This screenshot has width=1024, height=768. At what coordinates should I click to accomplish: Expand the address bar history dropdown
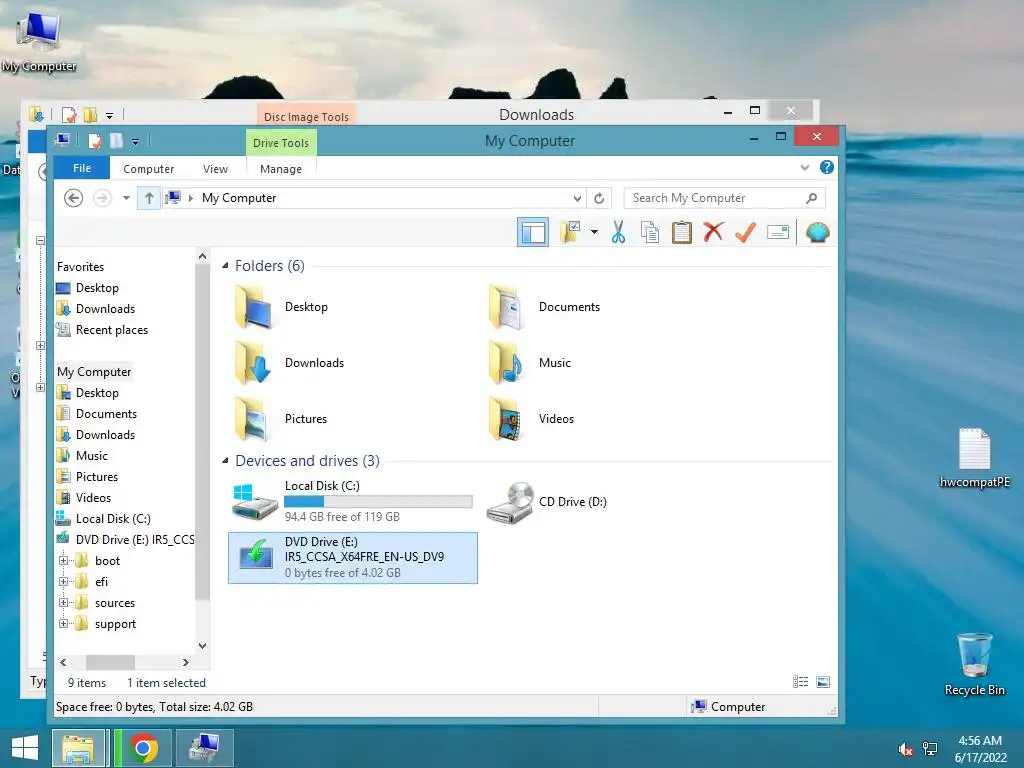point(577,198)
